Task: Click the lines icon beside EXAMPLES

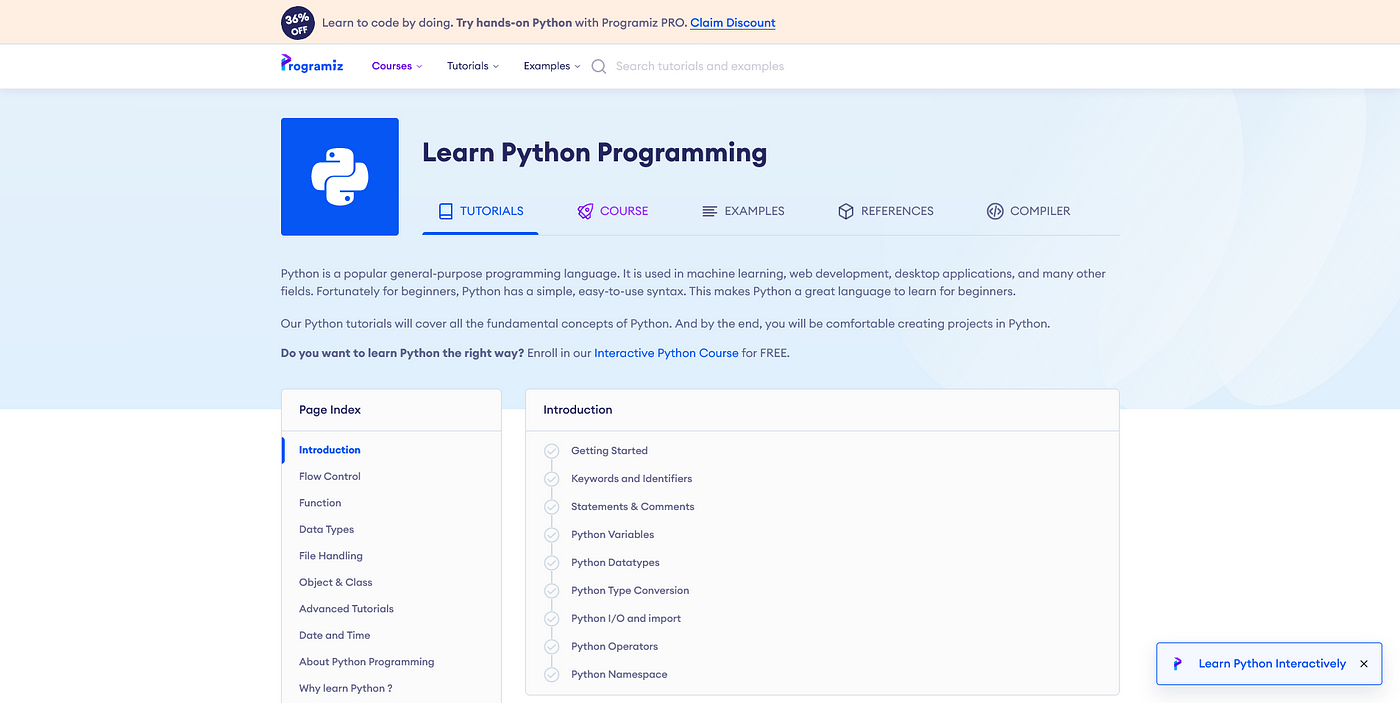Action: coord(710,211)
